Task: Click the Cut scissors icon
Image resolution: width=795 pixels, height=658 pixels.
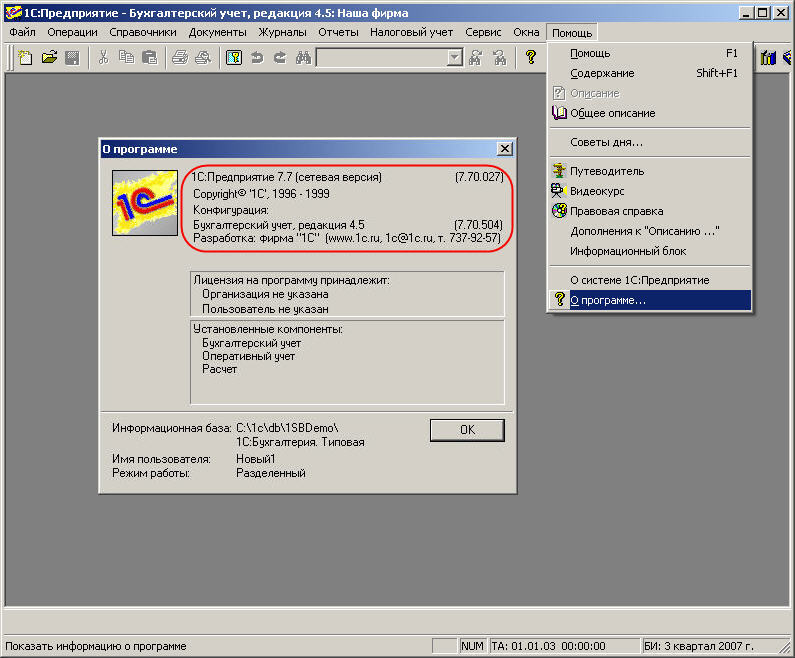Action: (x=103, y=57)
